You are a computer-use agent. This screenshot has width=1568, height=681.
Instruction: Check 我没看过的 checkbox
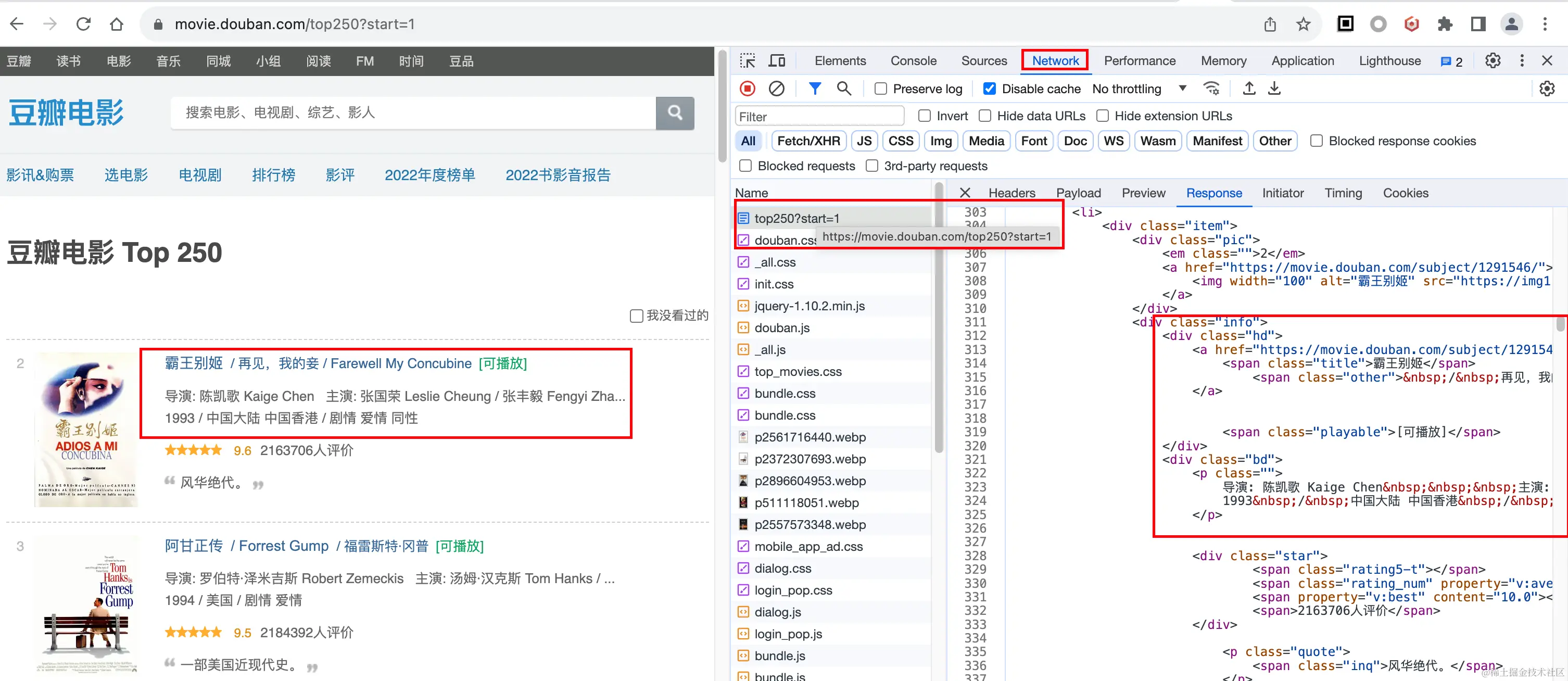point(636,316)
